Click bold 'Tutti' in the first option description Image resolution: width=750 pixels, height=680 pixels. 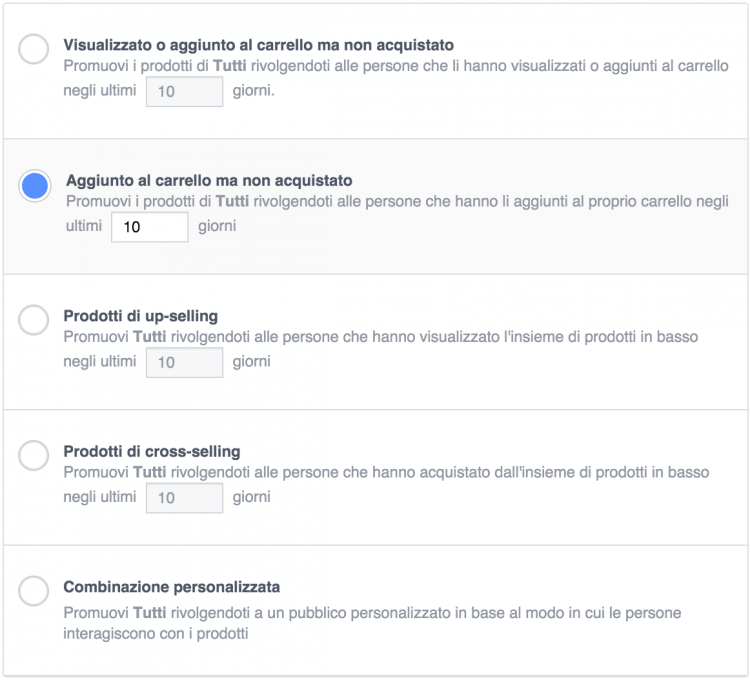pyautogui.click(x=235, y=67)
